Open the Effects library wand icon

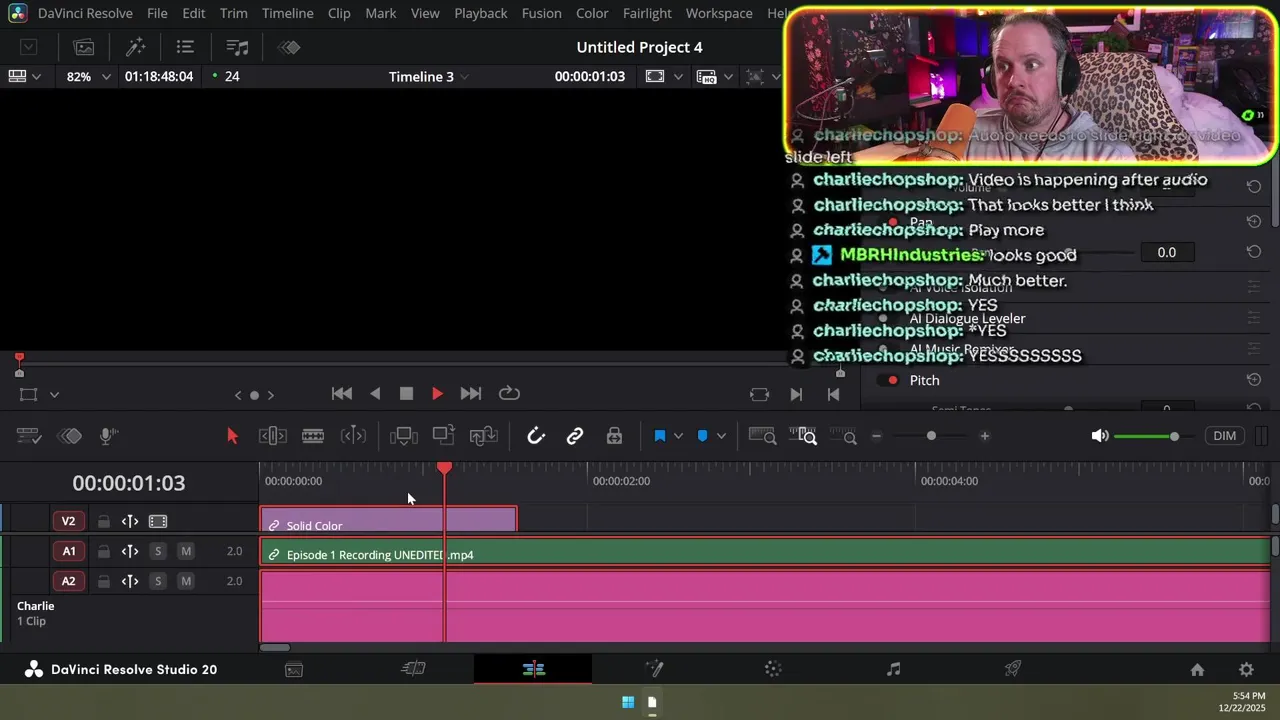136,47
